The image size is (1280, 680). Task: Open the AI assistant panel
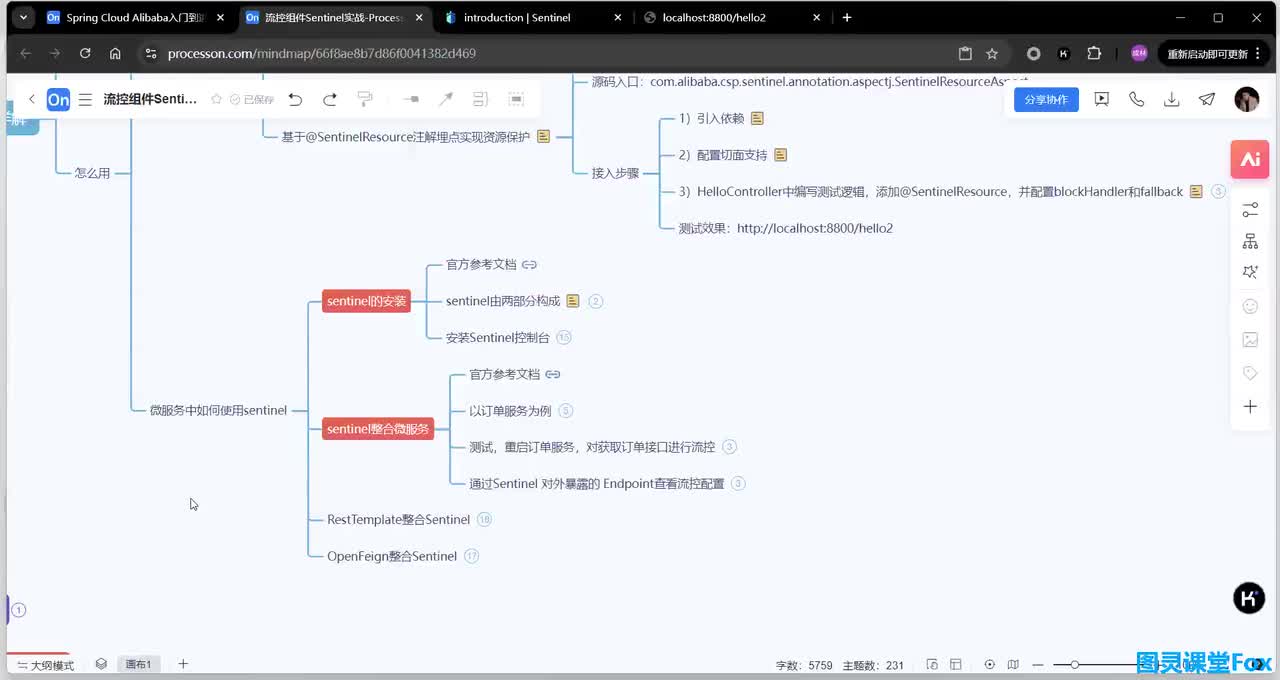tap(1250, 159)
